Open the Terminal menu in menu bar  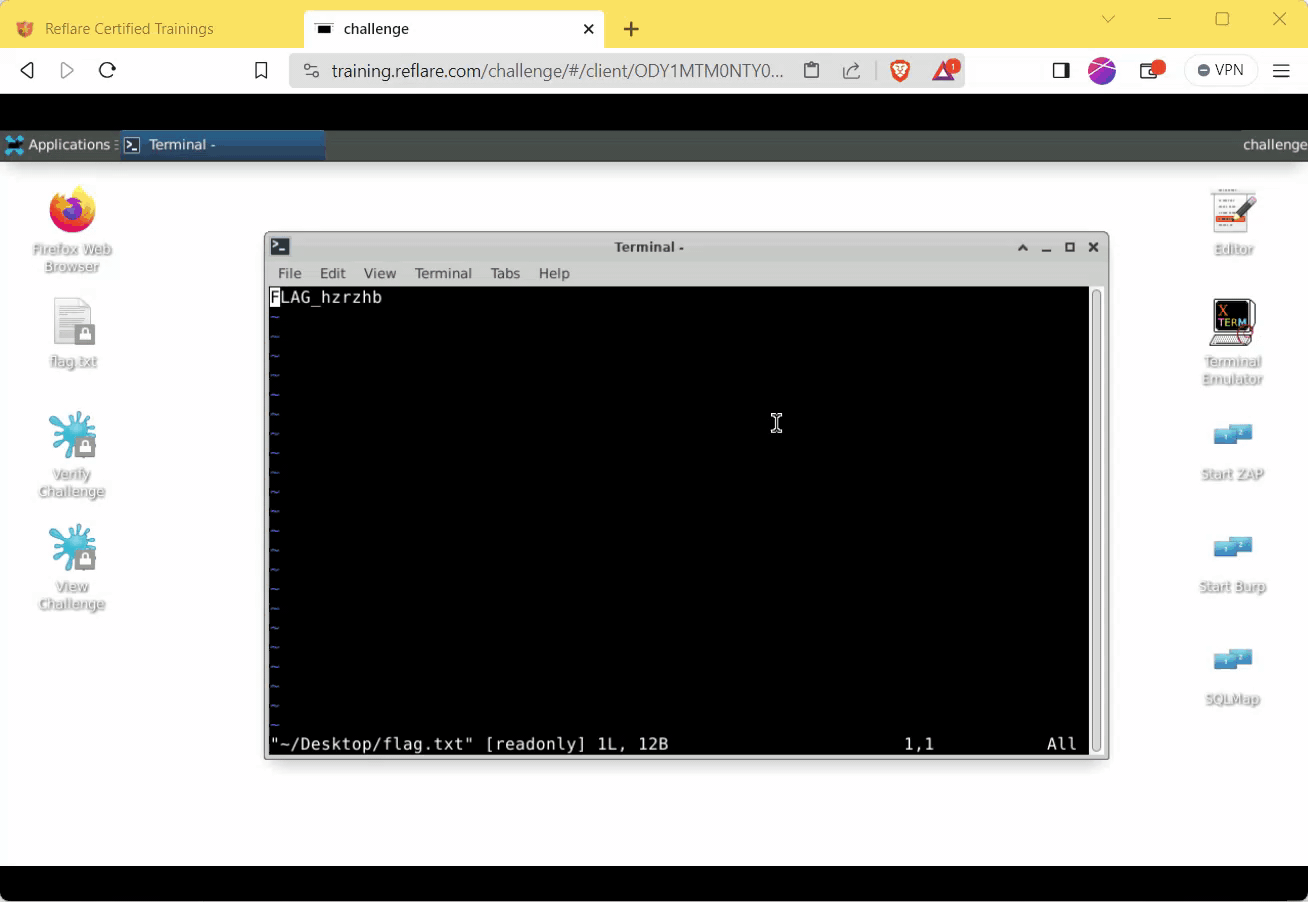point(443,273)
